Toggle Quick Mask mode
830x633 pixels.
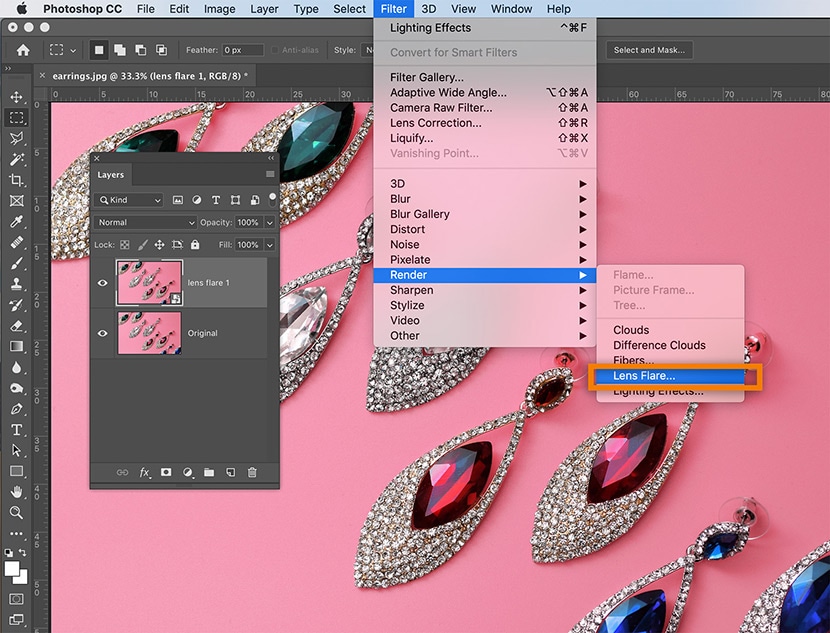[17, 599]
